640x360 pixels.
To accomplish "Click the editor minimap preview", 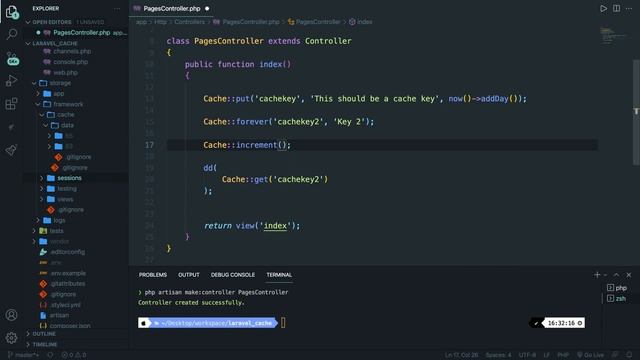I will [x=613, y=36].
